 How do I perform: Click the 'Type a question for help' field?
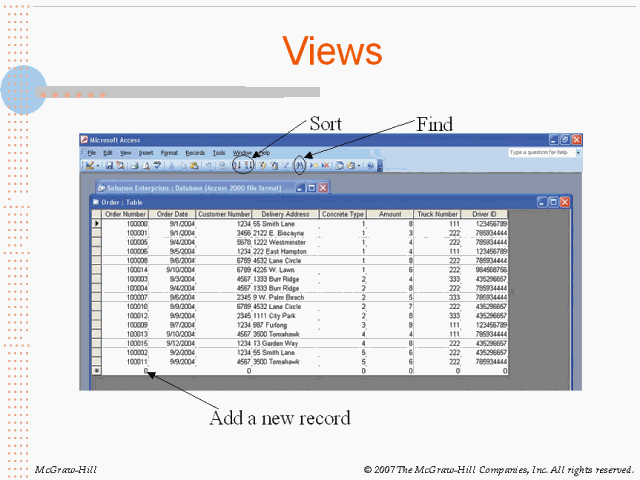(538, 153)
